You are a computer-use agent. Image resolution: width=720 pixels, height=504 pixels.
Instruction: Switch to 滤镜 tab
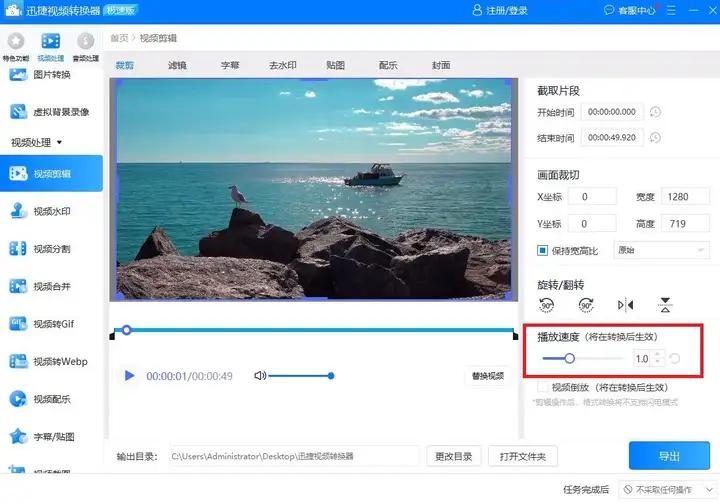point(177,65)
